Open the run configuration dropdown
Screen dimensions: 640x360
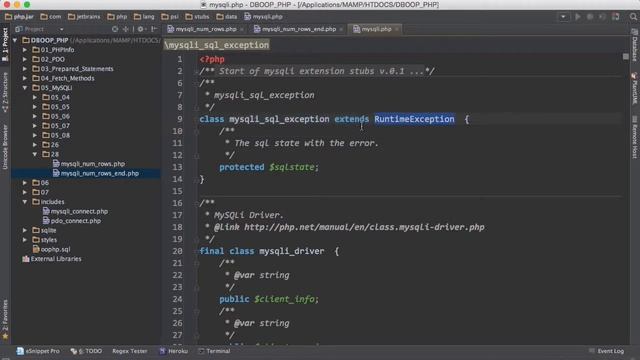coord(563,17)
